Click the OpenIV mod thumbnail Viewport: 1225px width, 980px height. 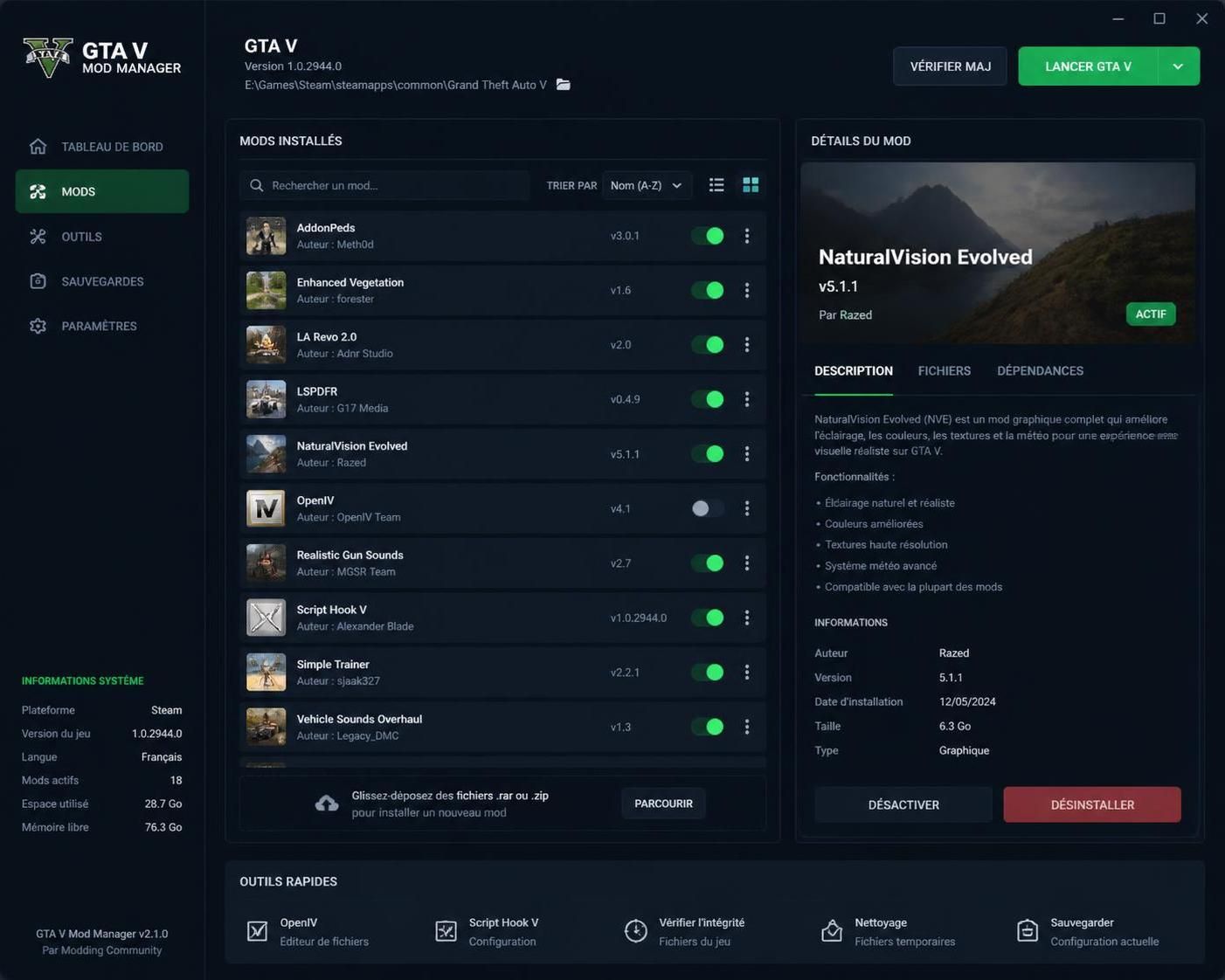[x=266, y=508]
